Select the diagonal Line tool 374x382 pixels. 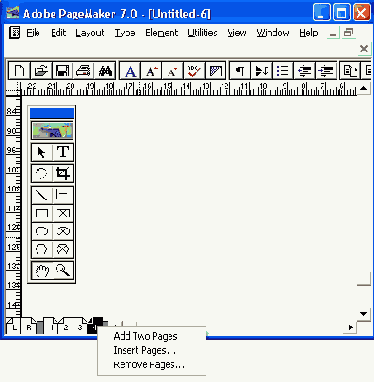coord(42,195)
